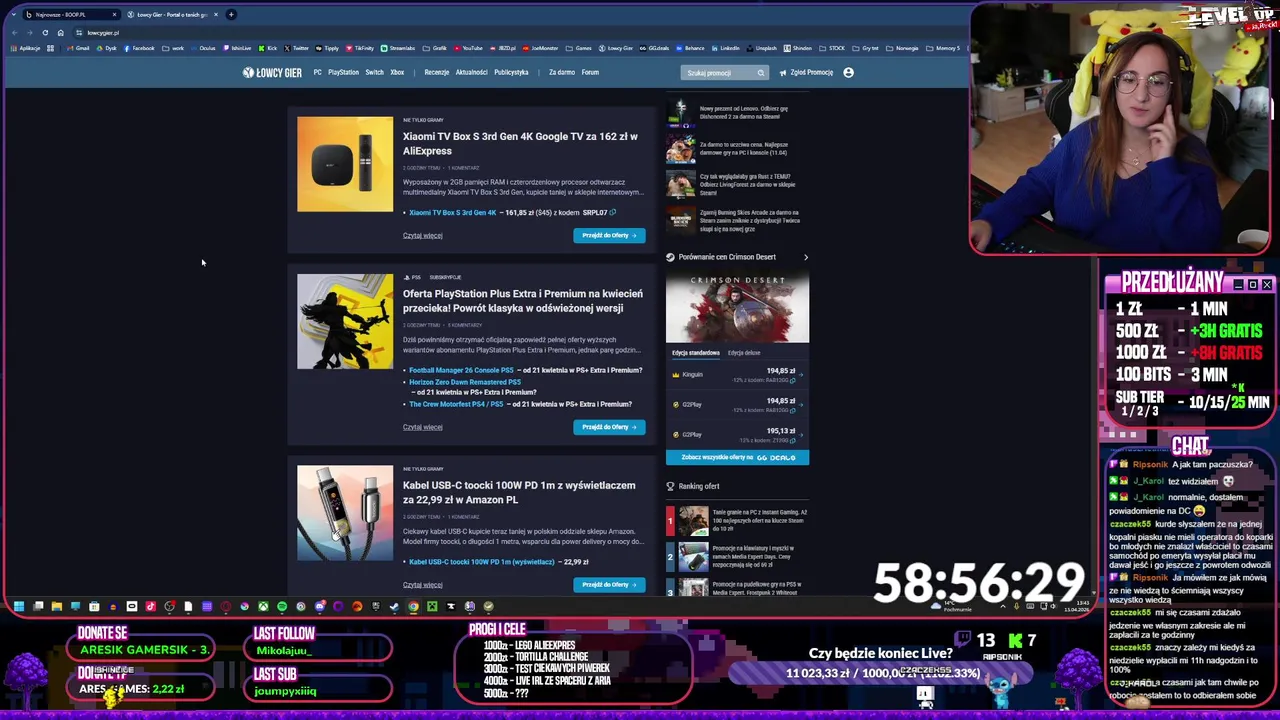Open the Games bookmark folder
Viewport: 1280px width, 720px height.
pyautogui.click(x=579, y=48)
